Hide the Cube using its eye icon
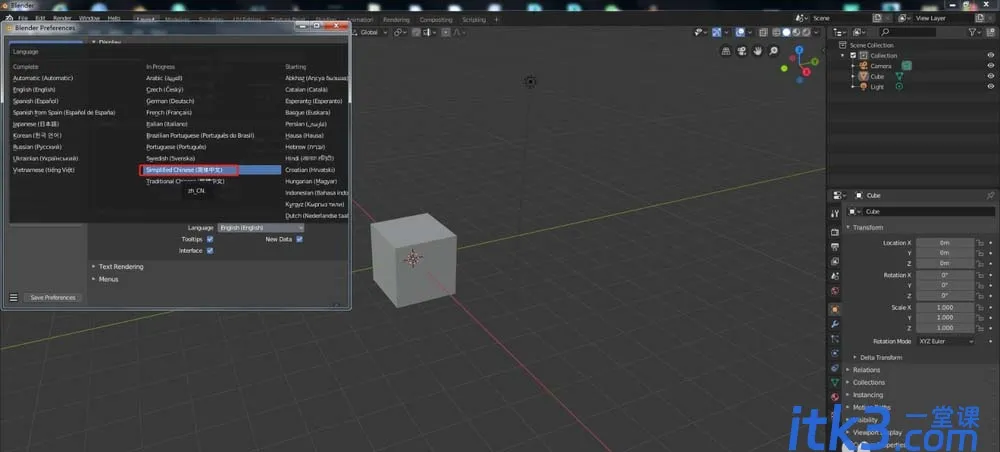Image resolution: width=1000 pixels, height=452 pixels. [990, 76]
